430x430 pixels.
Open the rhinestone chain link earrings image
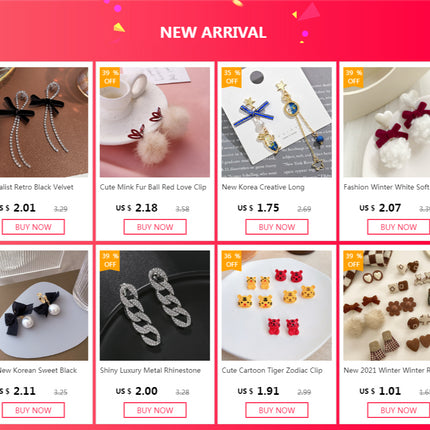pyautogui.click(x=155, y=305)
